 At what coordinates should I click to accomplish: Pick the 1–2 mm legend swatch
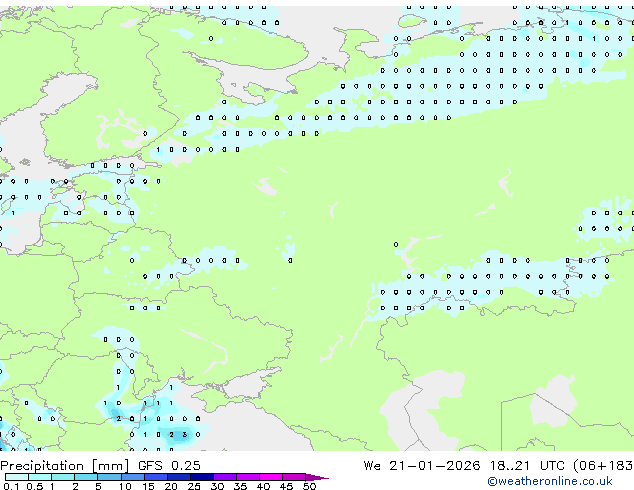[x=63, y=477]
